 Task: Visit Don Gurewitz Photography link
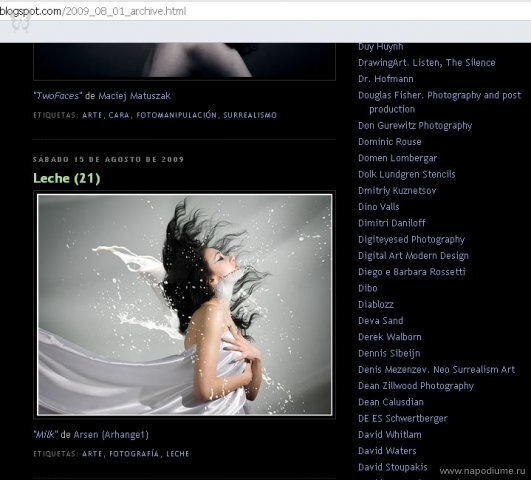click(x=415, y=126)
